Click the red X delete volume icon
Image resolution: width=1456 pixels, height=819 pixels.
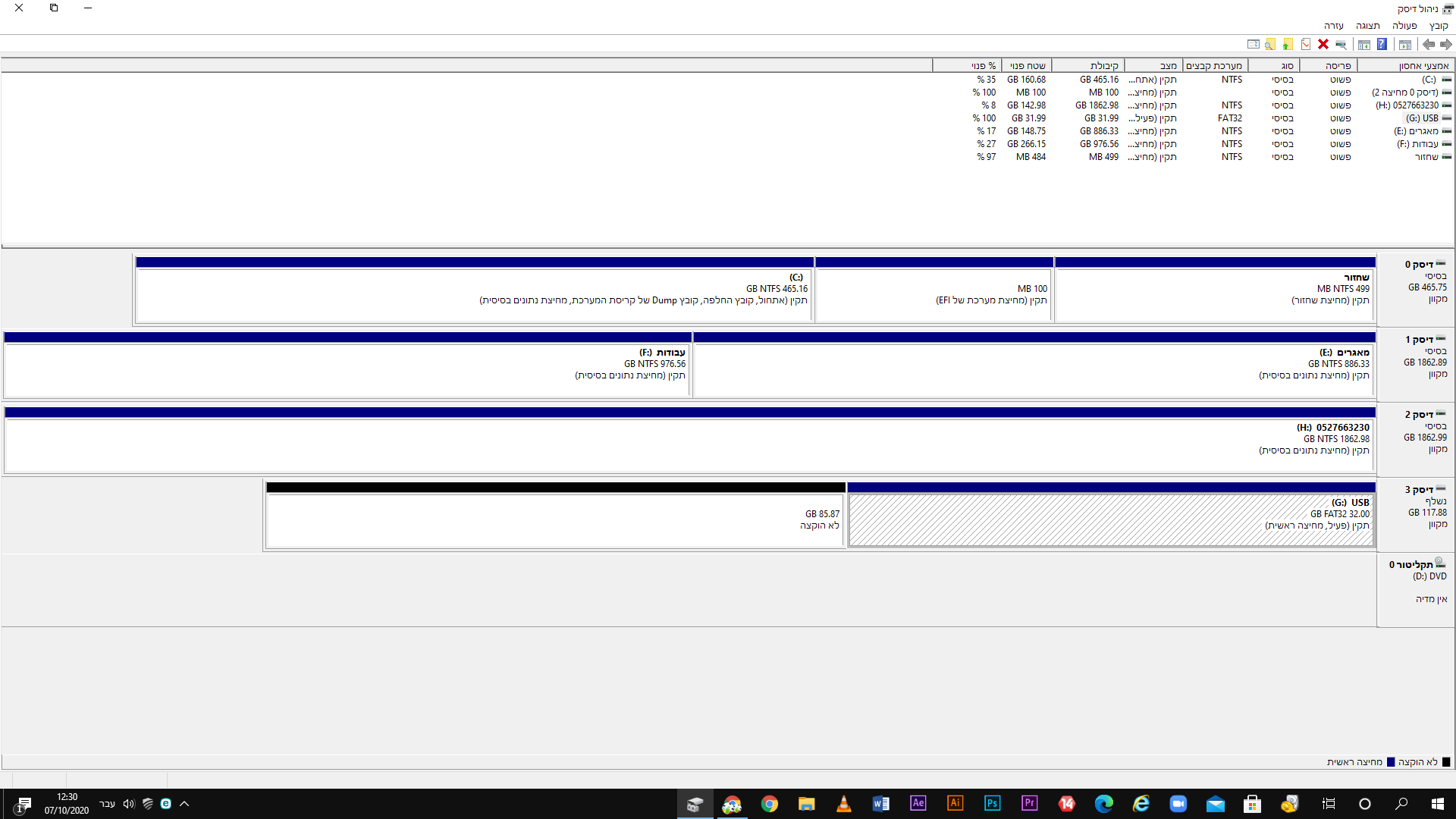coord(1323,44)
